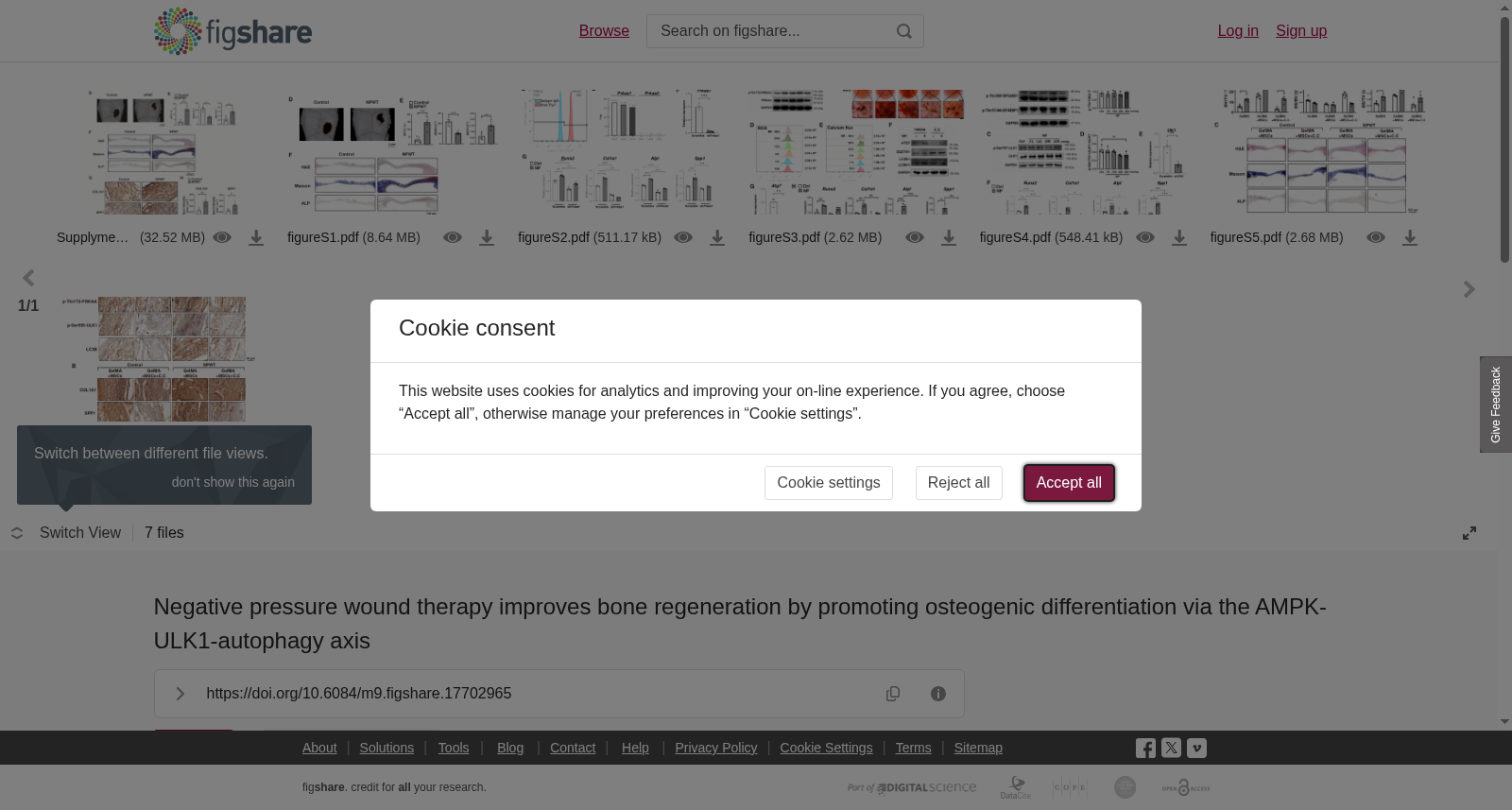Click the "7 files" label
The height and width of the screenshot is (810, 1512).
click(164, 533)
